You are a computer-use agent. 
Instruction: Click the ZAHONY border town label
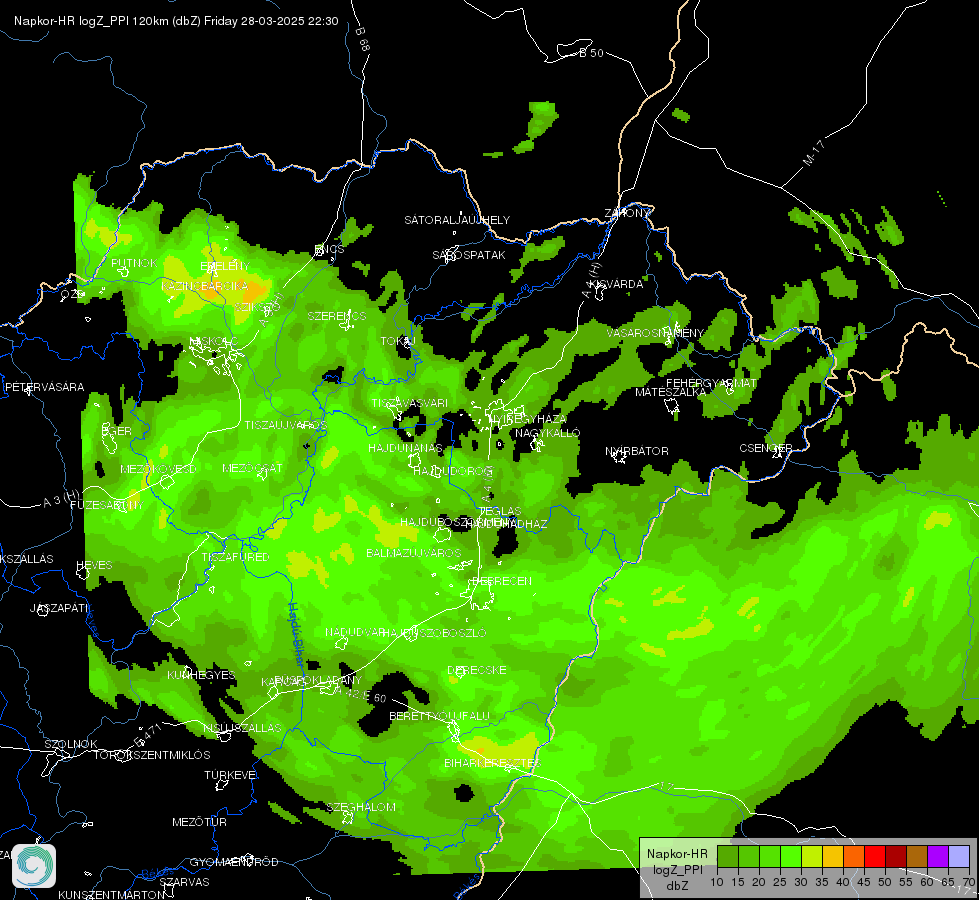626,213
